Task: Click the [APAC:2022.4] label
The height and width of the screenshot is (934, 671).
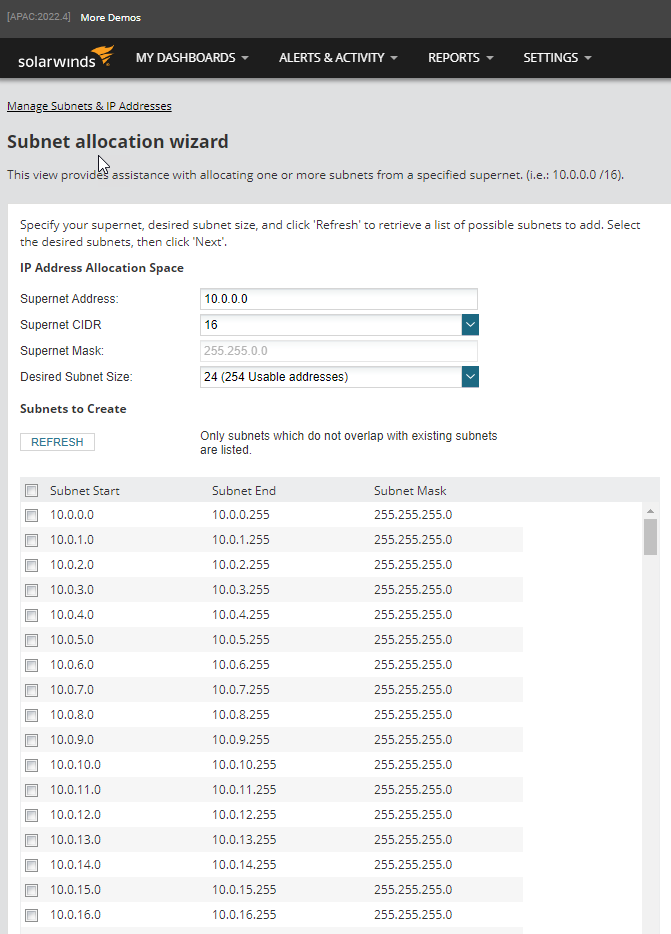Action: [x=39, y=17]
